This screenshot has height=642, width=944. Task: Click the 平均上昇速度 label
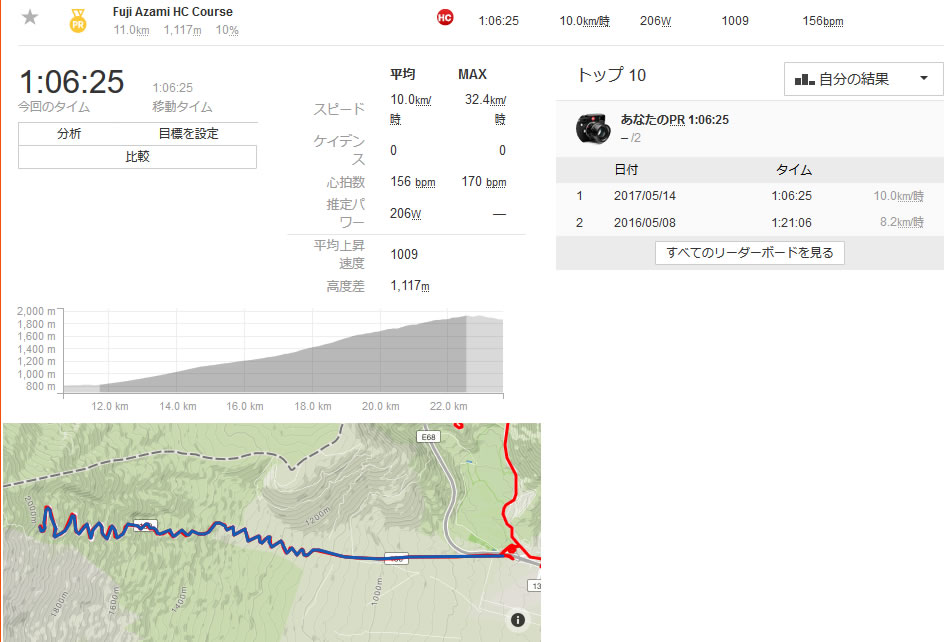(339, 254)
